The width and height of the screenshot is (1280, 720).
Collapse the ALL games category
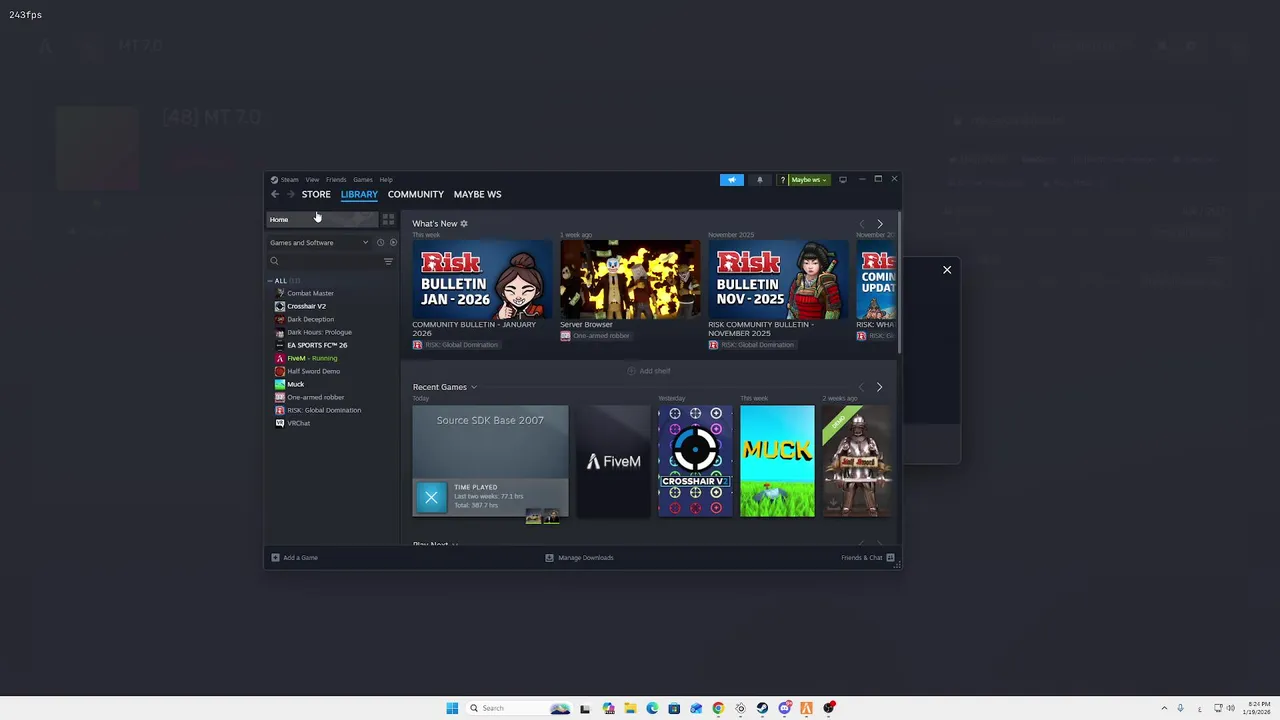[270, 281]
